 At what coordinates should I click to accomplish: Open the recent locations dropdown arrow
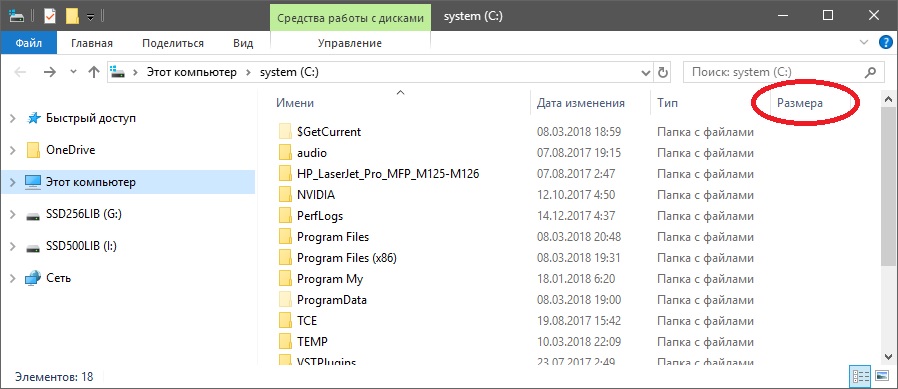pyautogui.click(x=73, y=72)
